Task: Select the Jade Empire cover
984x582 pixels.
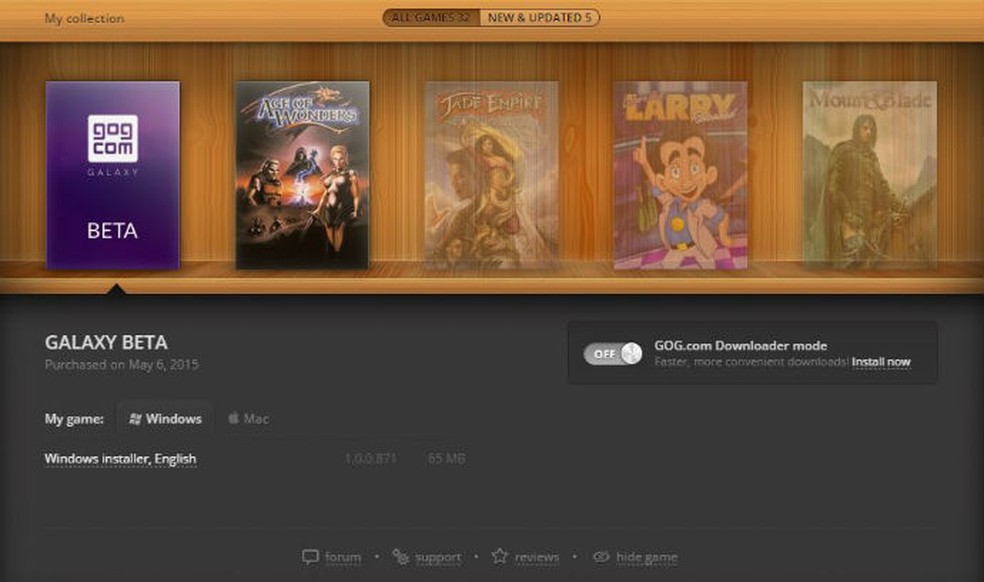Action: [491, 175]
